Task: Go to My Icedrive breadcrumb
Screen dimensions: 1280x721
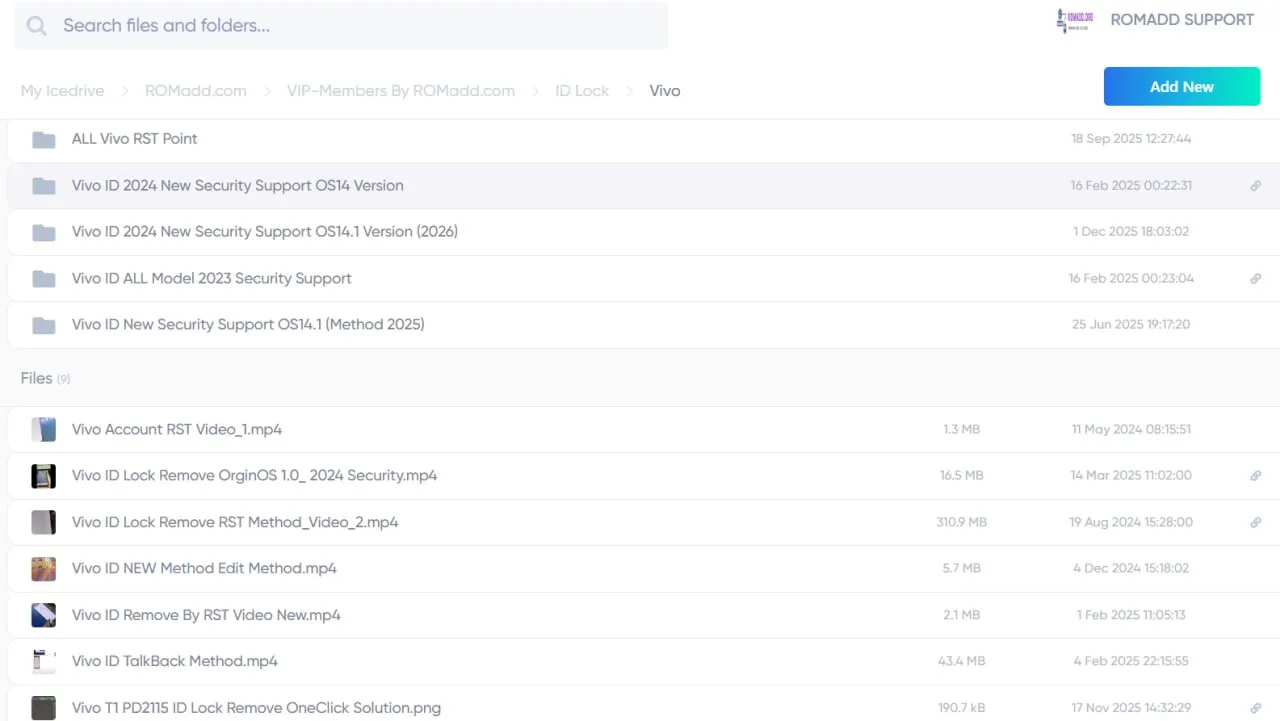Action: [62, 91]
